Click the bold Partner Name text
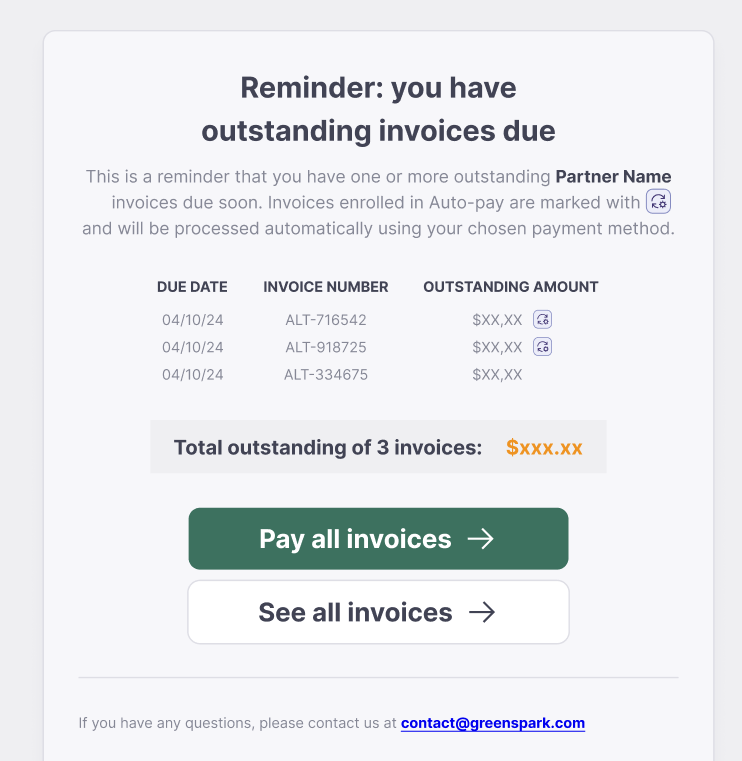This screenshot has width=742, height=761. tap(613, 177)
